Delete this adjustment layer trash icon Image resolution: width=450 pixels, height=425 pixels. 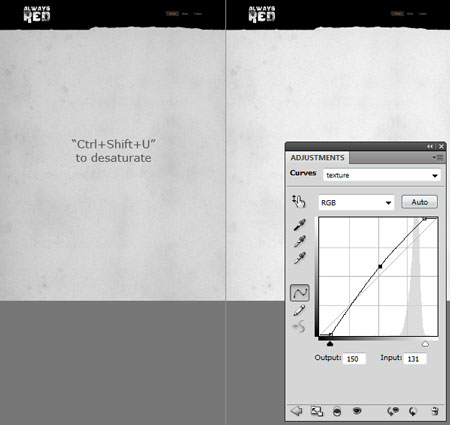click(x=435, y=411)
